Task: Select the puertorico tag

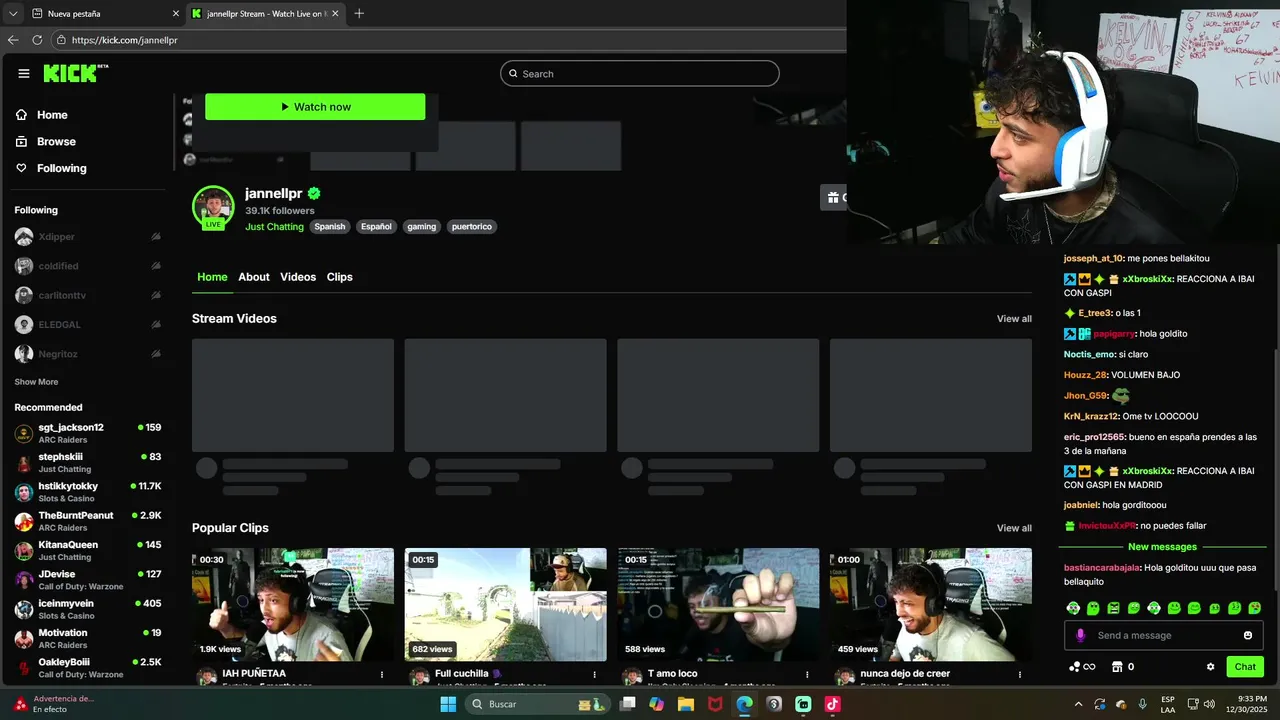Action: (x=472, y=227)
